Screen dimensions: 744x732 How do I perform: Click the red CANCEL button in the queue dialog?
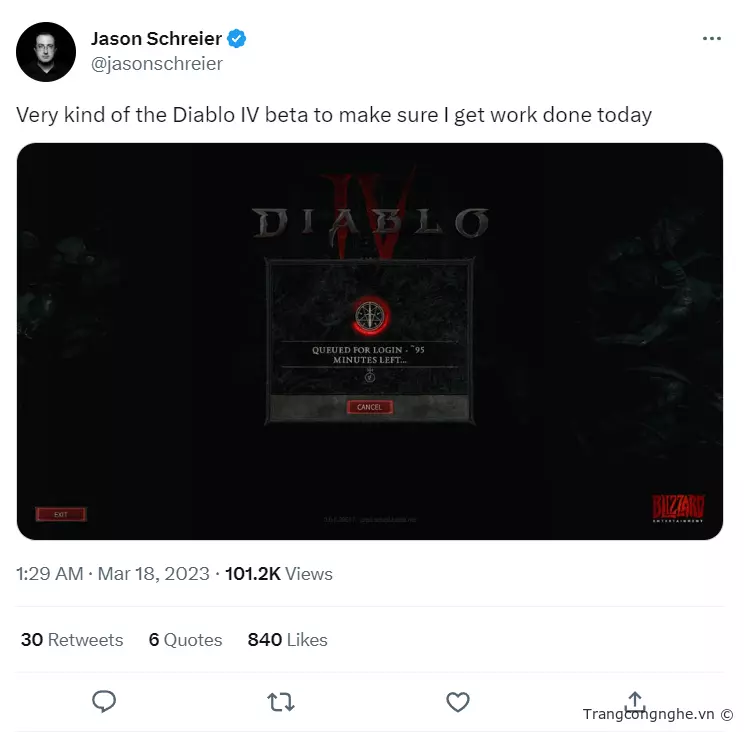click(x=370, y=407)
